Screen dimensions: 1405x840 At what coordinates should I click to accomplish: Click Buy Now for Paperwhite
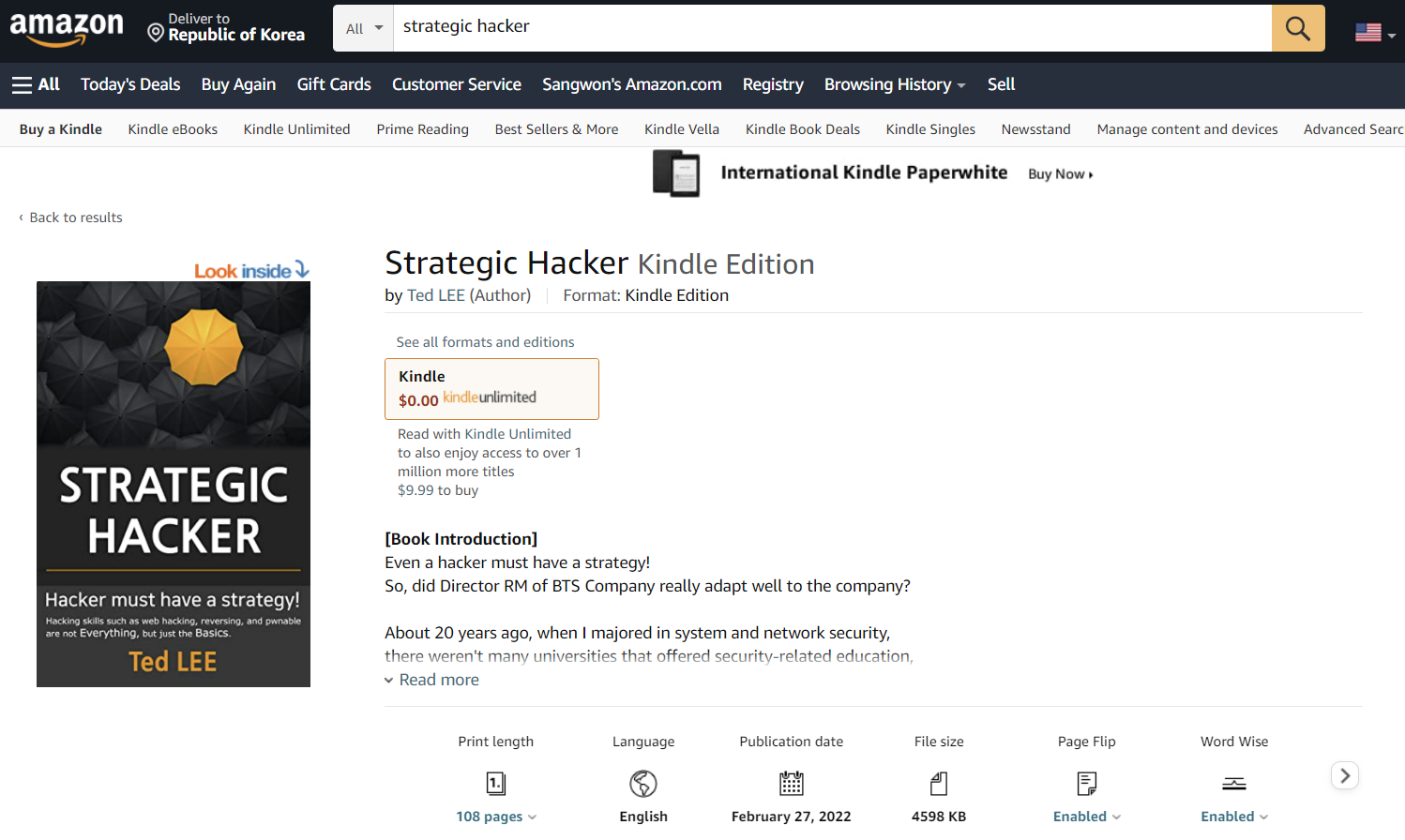1061,174
